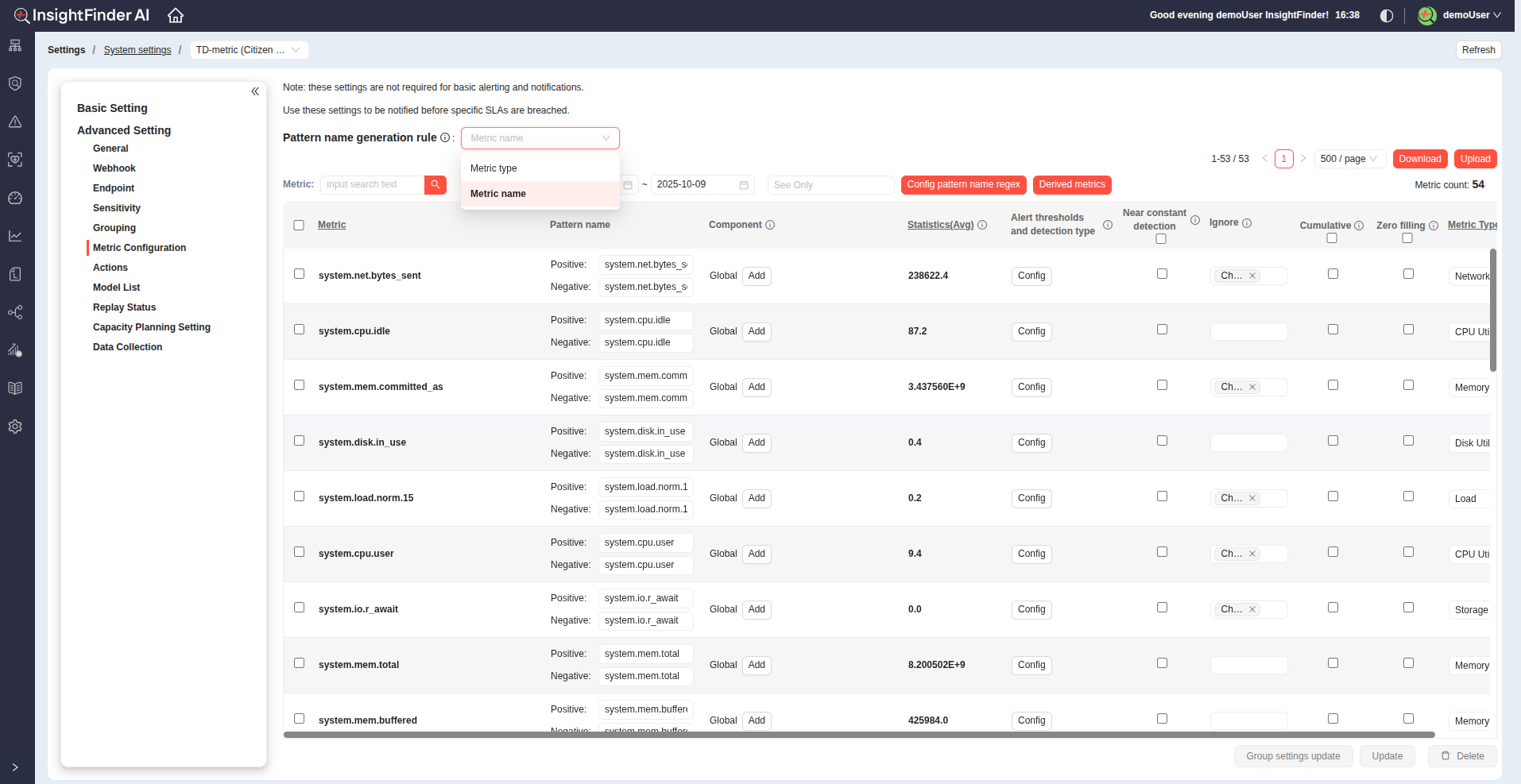
Task: Open Sensitivity in Advanced Setting menu
Action: (117, 208)
